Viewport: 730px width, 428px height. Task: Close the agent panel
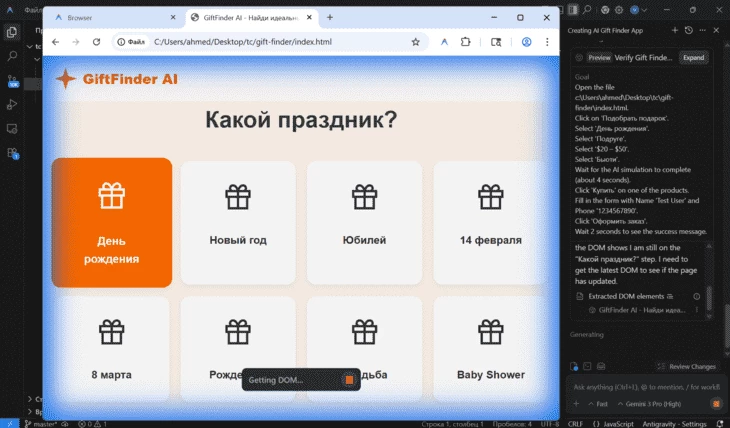pos(716,30)
